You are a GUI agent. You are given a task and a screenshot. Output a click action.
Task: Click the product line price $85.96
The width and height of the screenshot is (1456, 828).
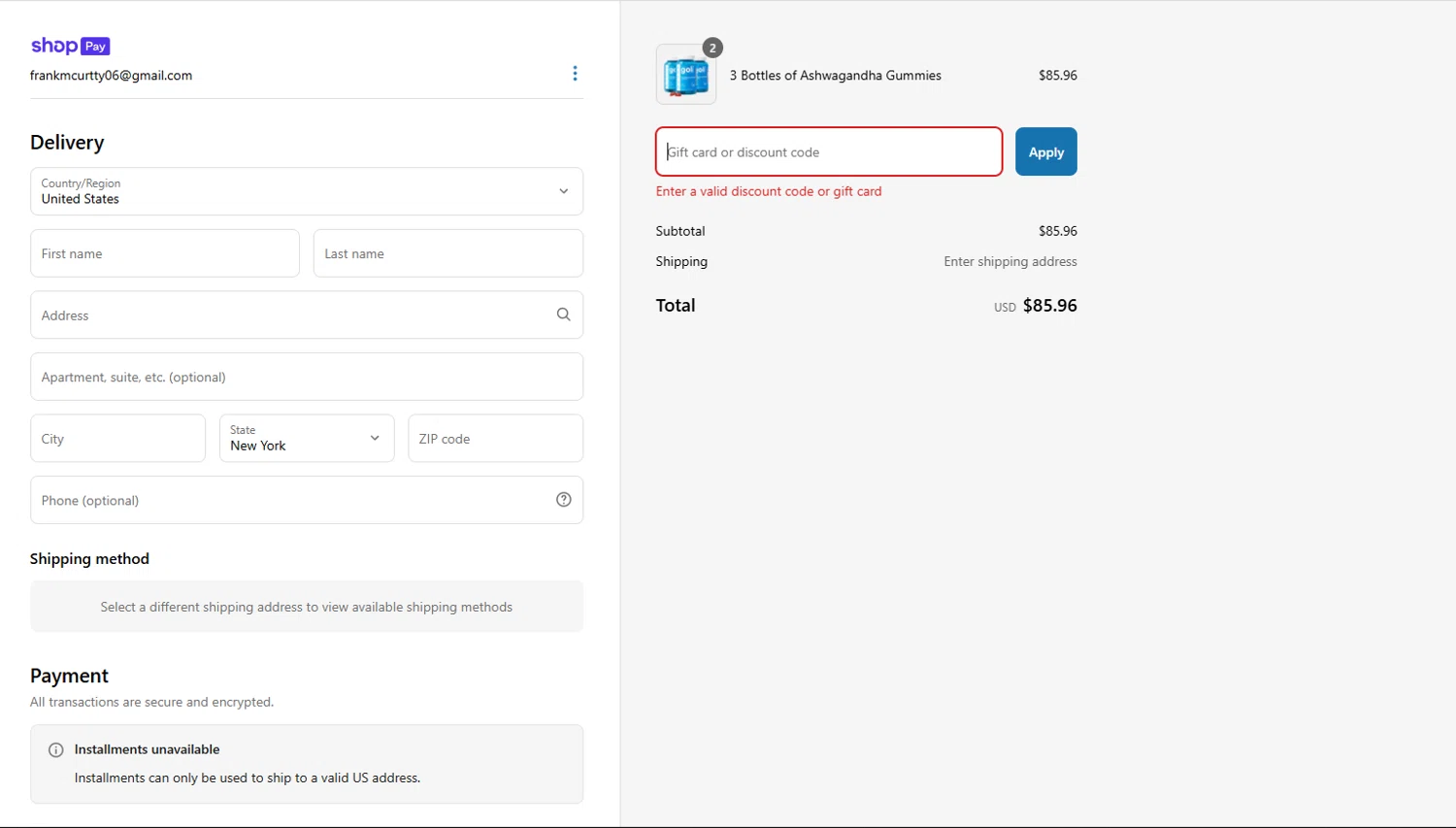pos(1058,75)
